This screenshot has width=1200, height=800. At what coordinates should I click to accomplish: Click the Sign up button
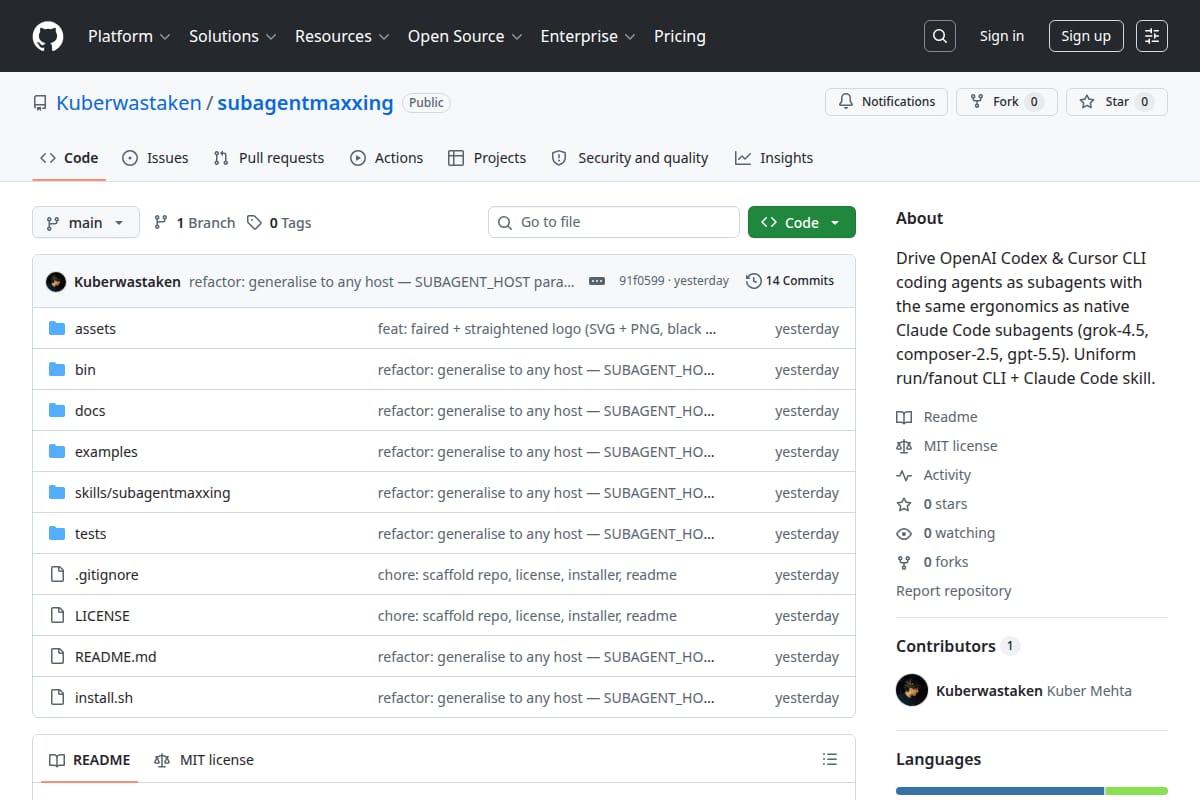[1086, 36]
